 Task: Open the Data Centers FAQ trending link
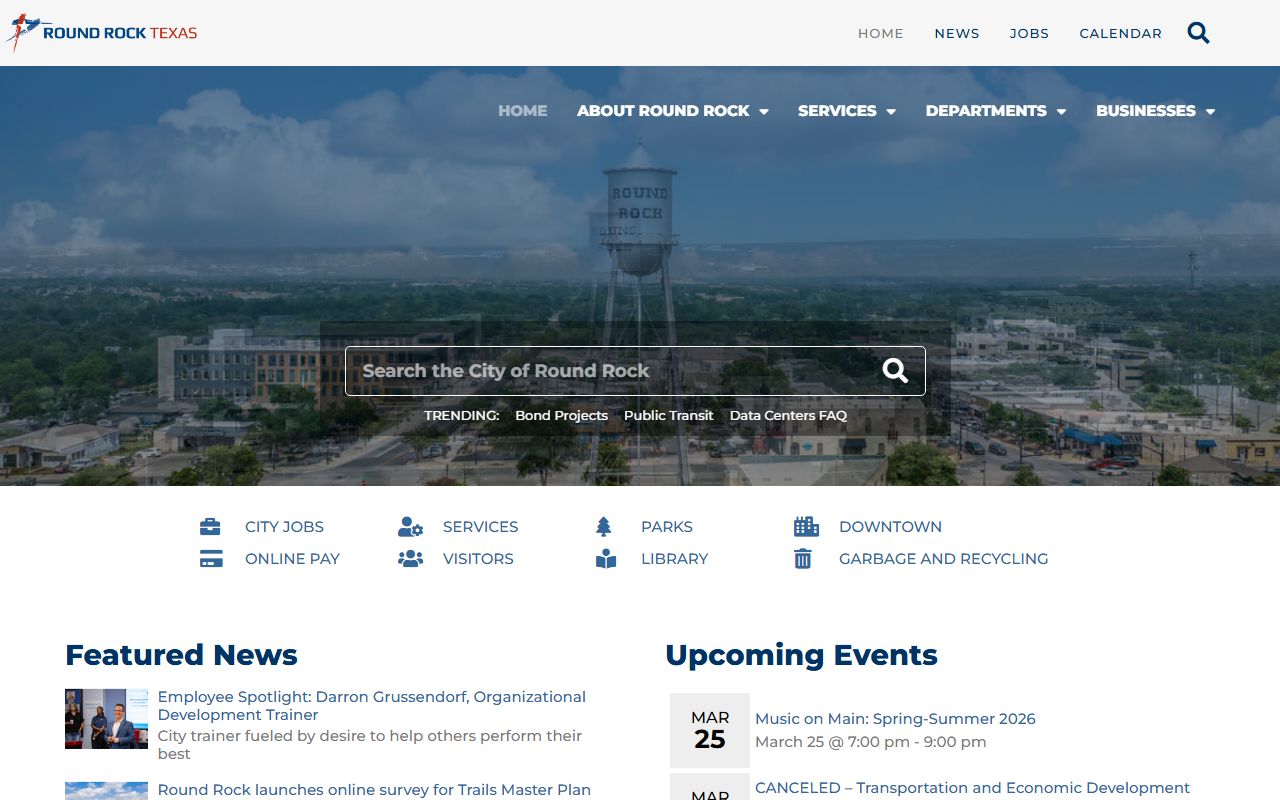788,415
